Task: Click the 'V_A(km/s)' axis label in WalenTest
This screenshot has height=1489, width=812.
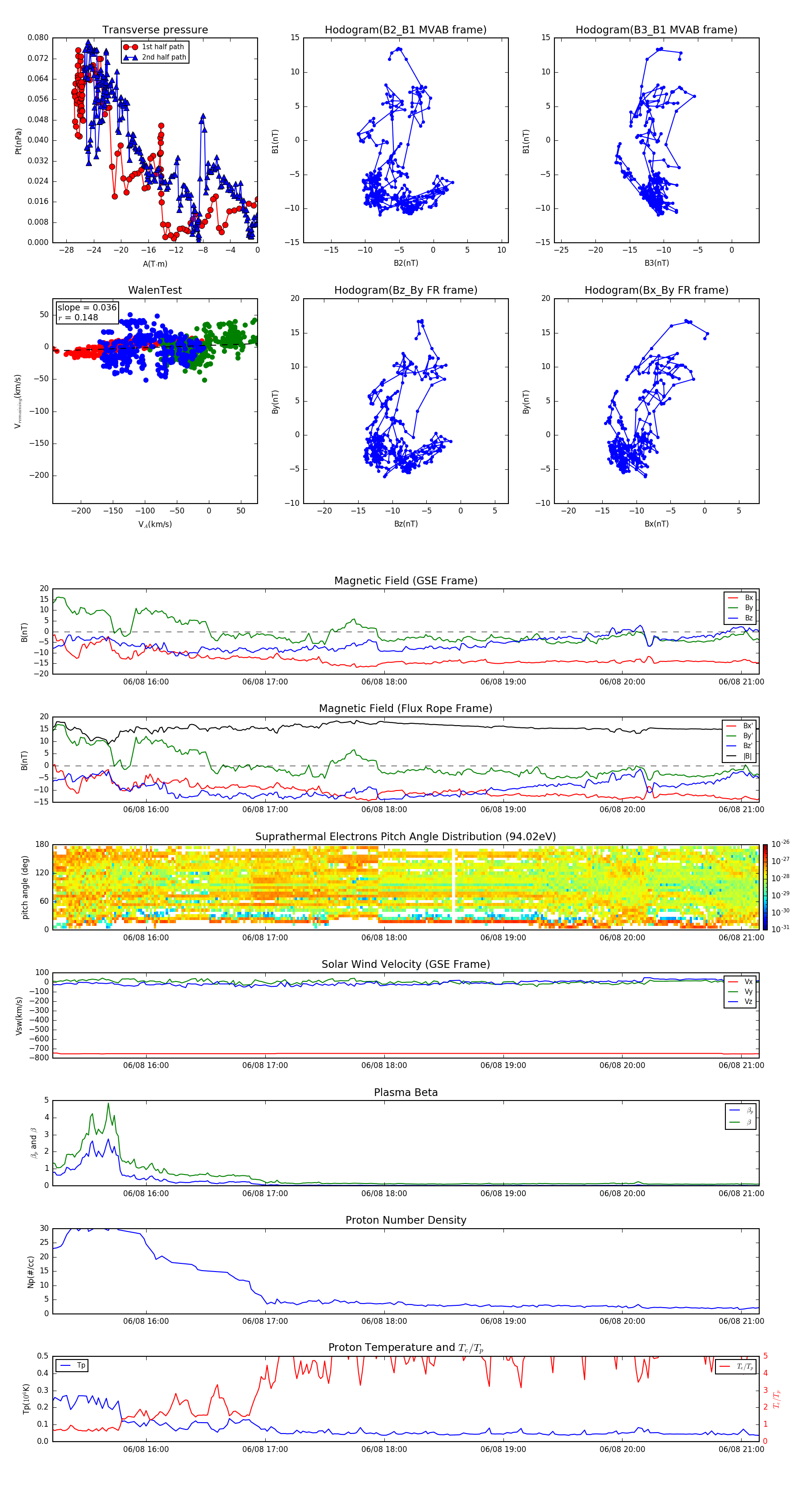Action: 155,524
